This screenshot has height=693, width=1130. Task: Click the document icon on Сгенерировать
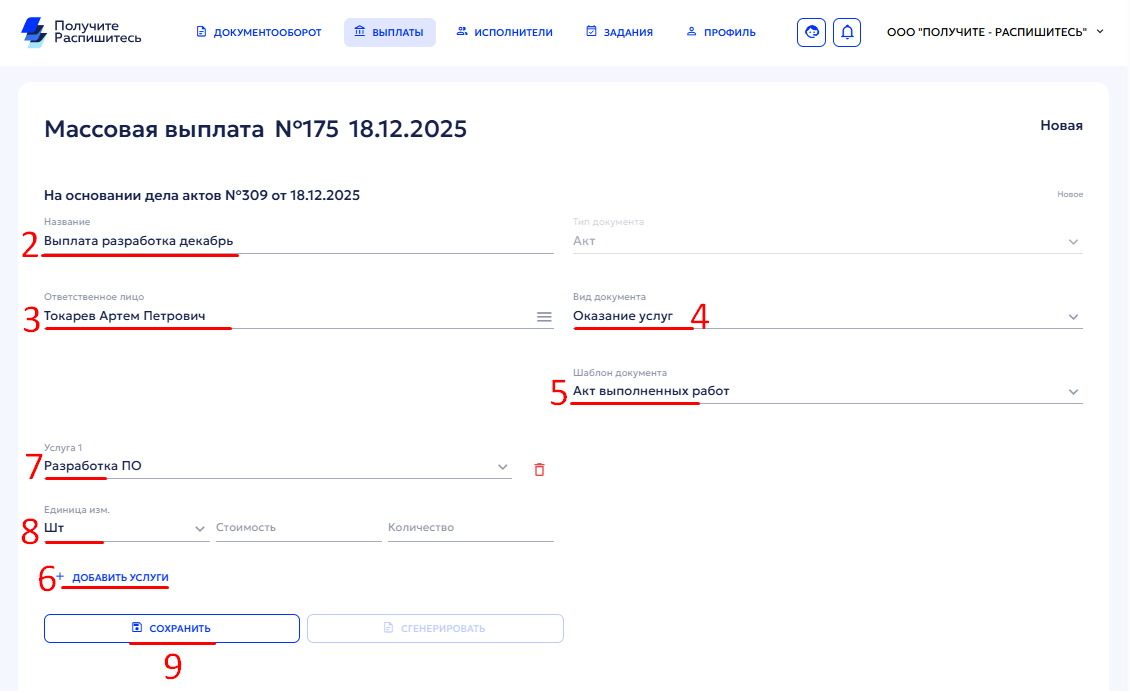[x=389, y=628]
